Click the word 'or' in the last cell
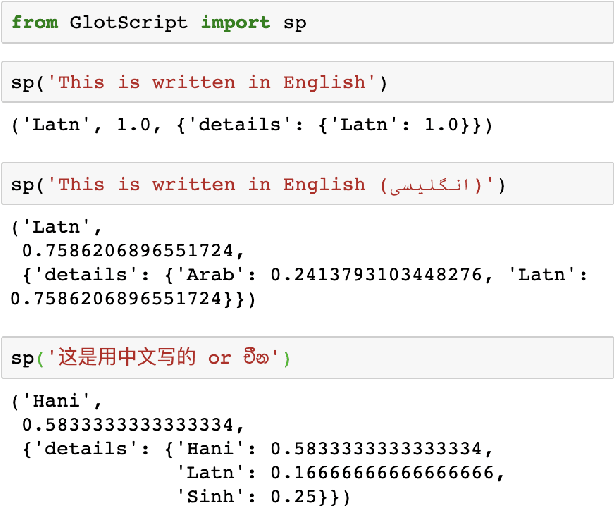Screen dimensions: 614x506 [x=219, y=358]
